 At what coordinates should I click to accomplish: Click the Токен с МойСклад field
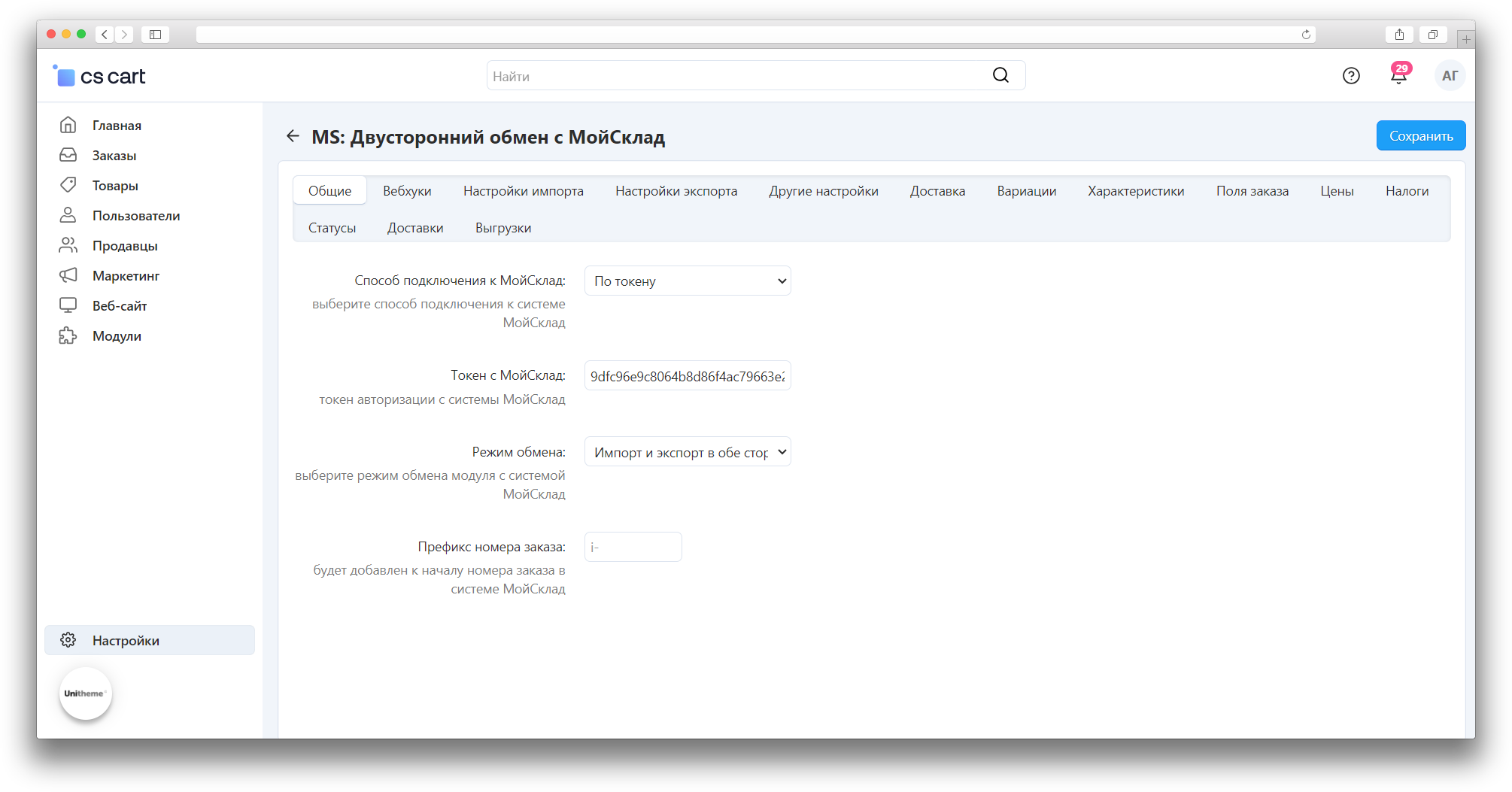[x=688, y=376]
